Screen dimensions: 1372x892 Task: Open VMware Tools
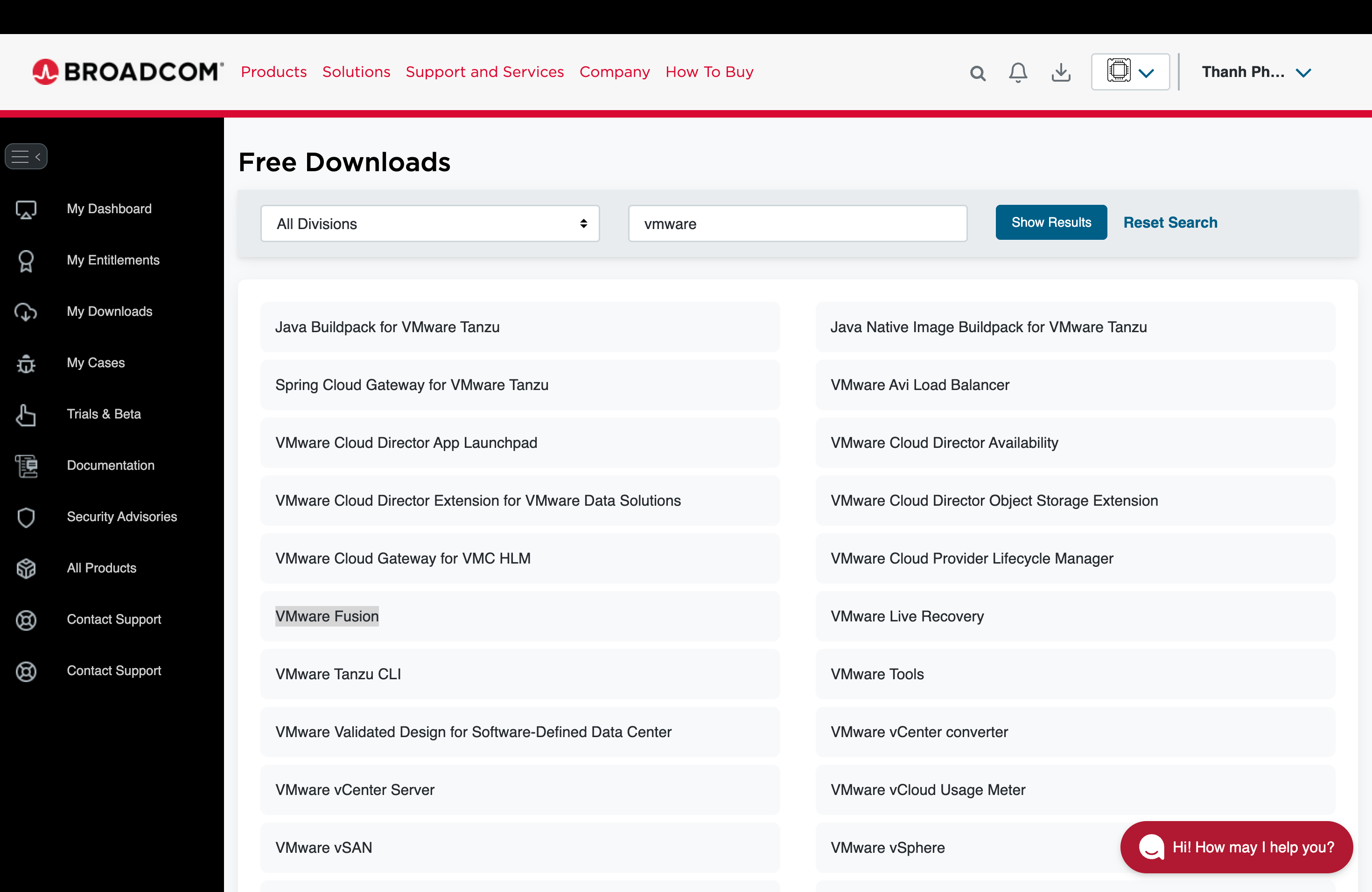click(x=1075, y=674)
